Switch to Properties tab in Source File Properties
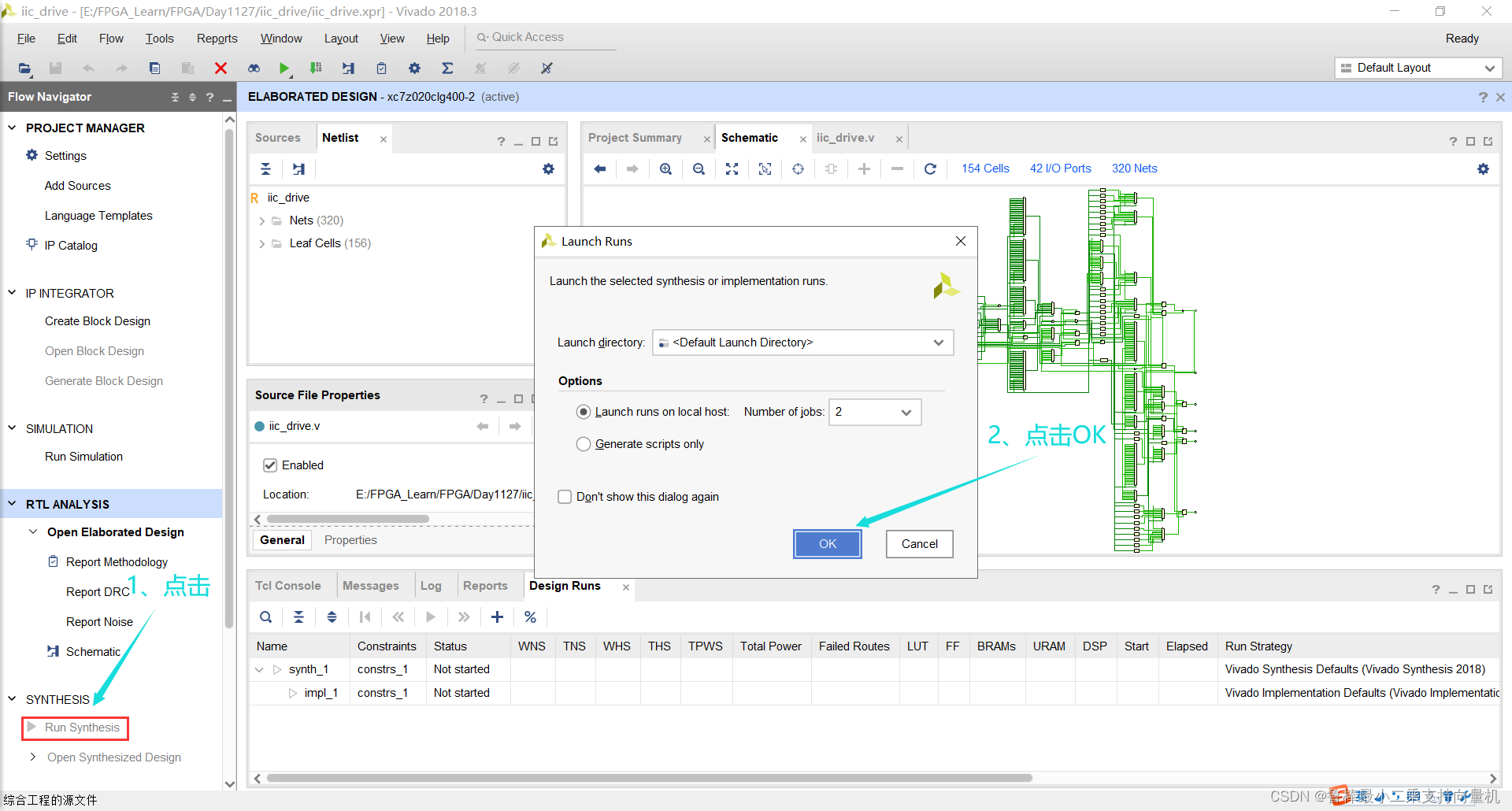 pos(350,540)
